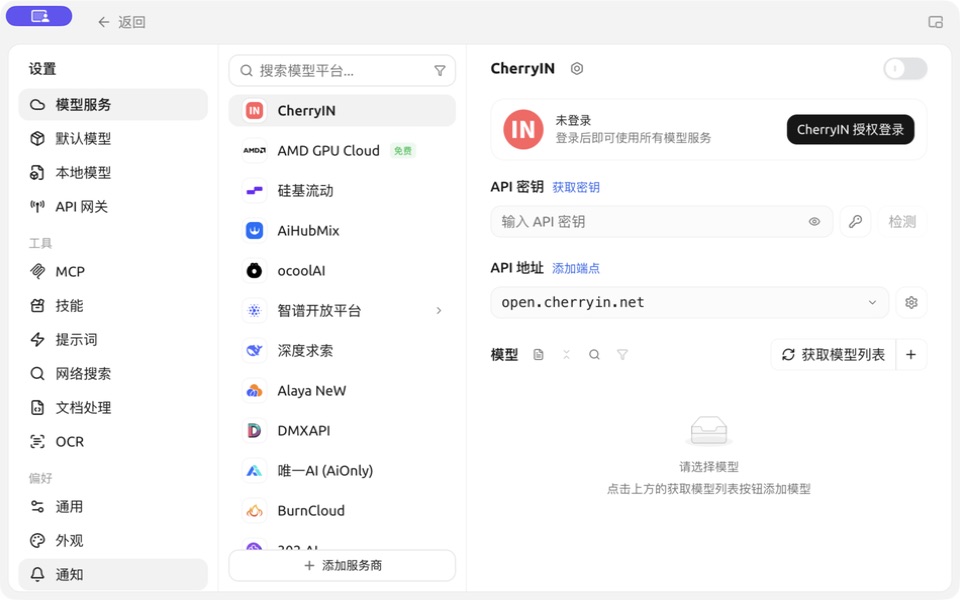Click the plus button to add model

[911, 354]
